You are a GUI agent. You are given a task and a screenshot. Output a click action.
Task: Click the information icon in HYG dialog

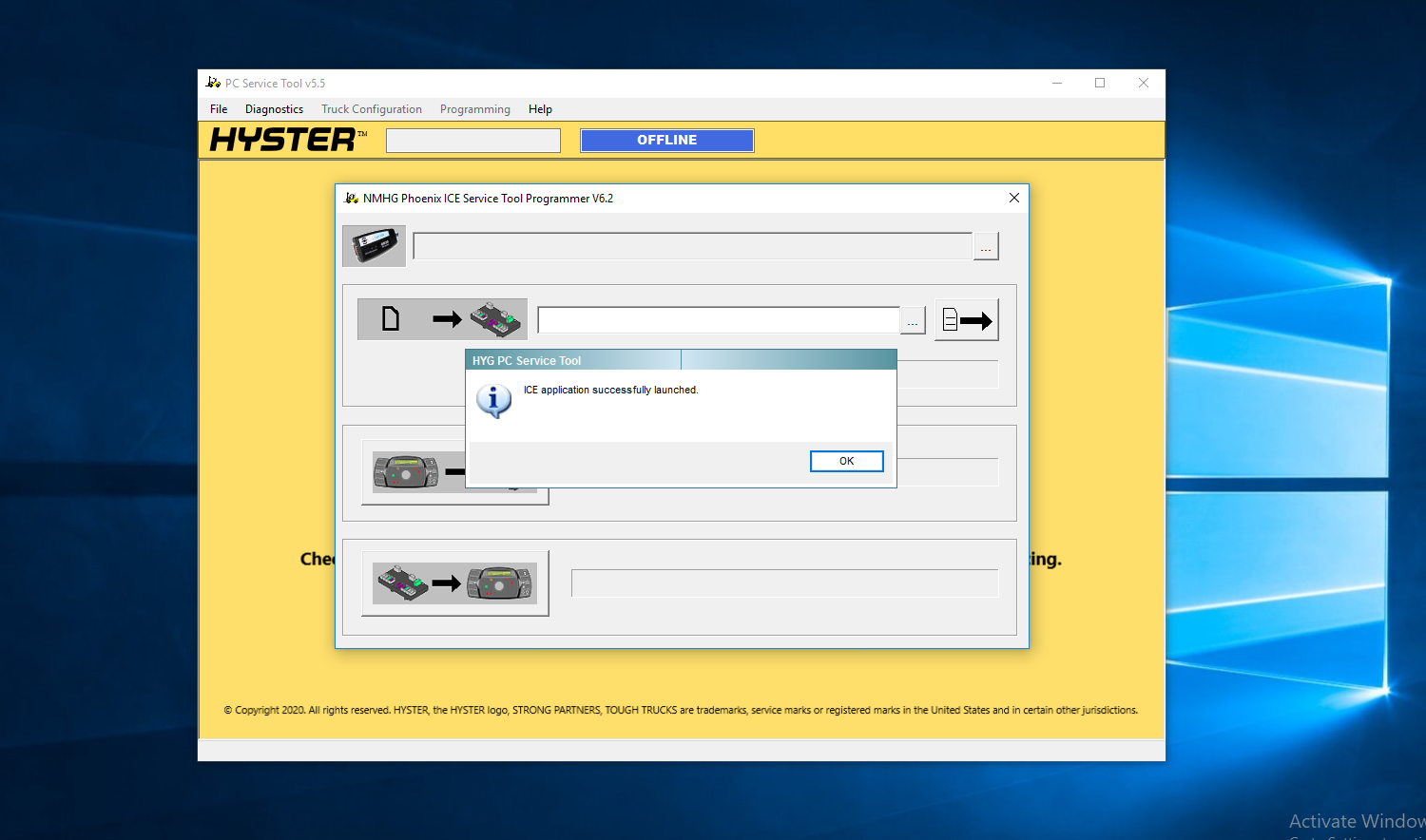493,400
